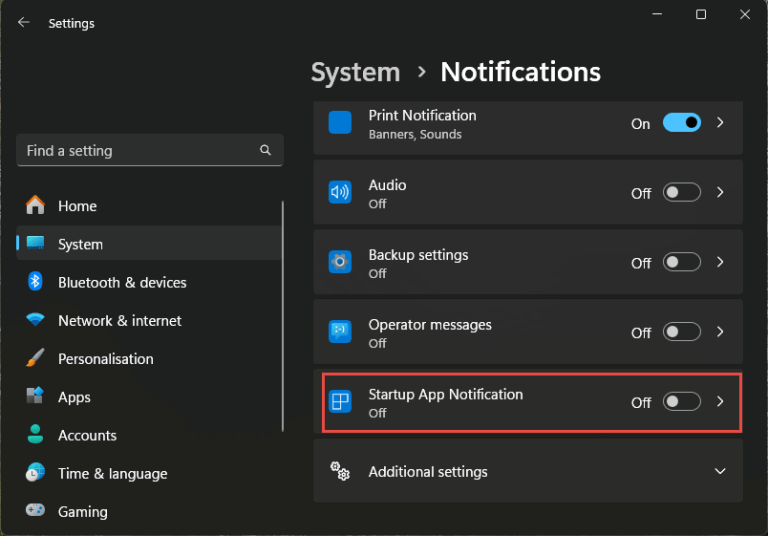Click the Gaming controller icon
Image resolution: width=768 pixels, height=536 pixels.
coord(35,510)
